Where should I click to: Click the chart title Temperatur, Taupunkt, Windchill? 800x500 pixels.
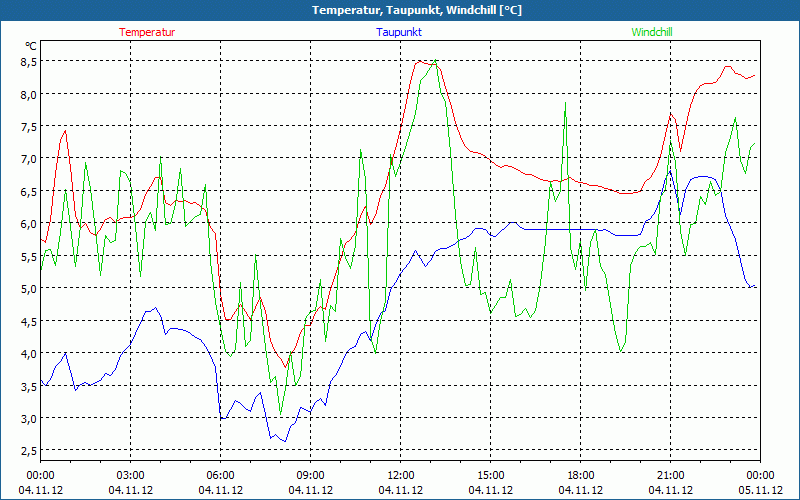point(417,10)
